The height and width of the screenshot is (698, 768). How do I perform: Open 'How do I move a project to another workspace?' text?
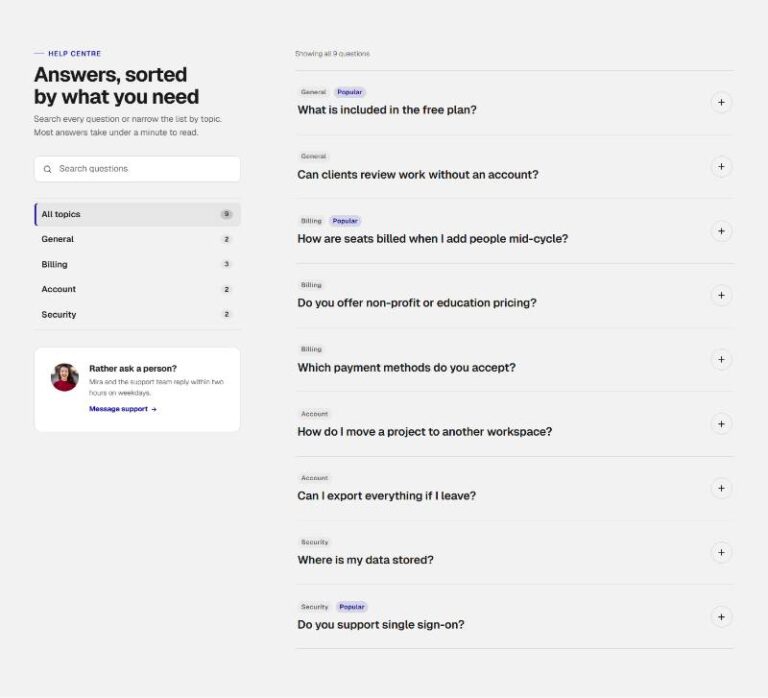tap(425, 432)
